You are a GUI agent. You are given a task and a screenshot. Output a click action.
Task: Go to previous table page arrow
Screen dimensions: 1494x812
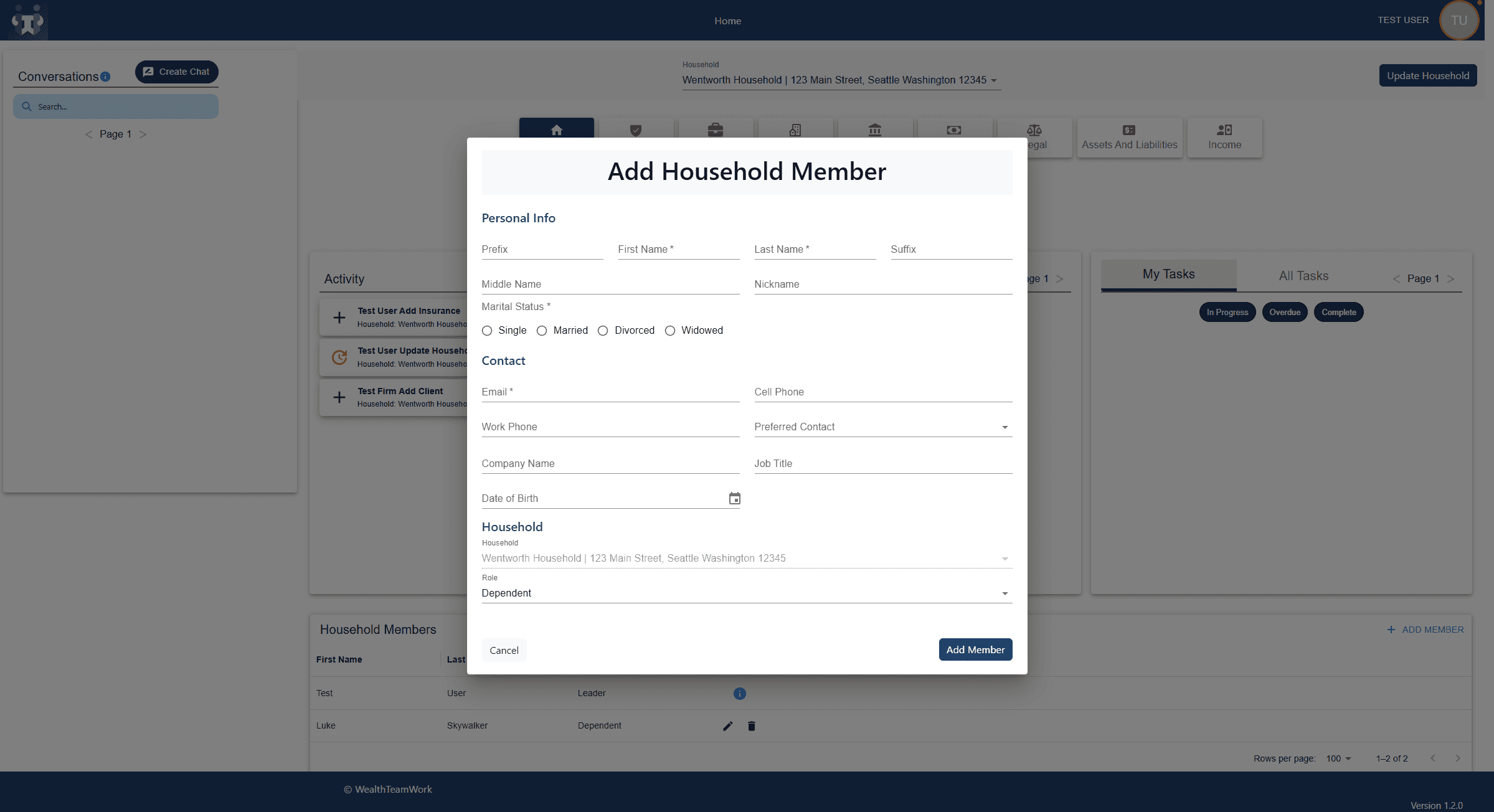(x=1433, y=758)
